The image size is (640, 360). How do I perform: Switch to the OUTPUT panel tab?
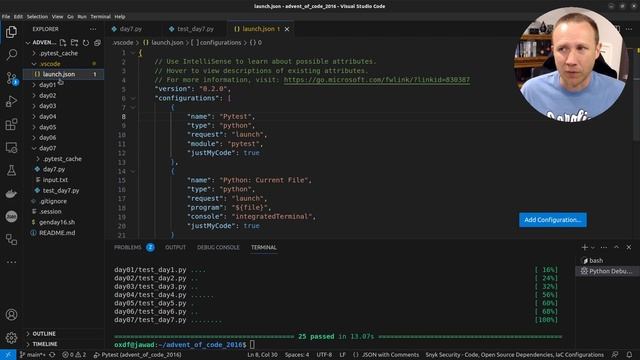click(176, 247)
